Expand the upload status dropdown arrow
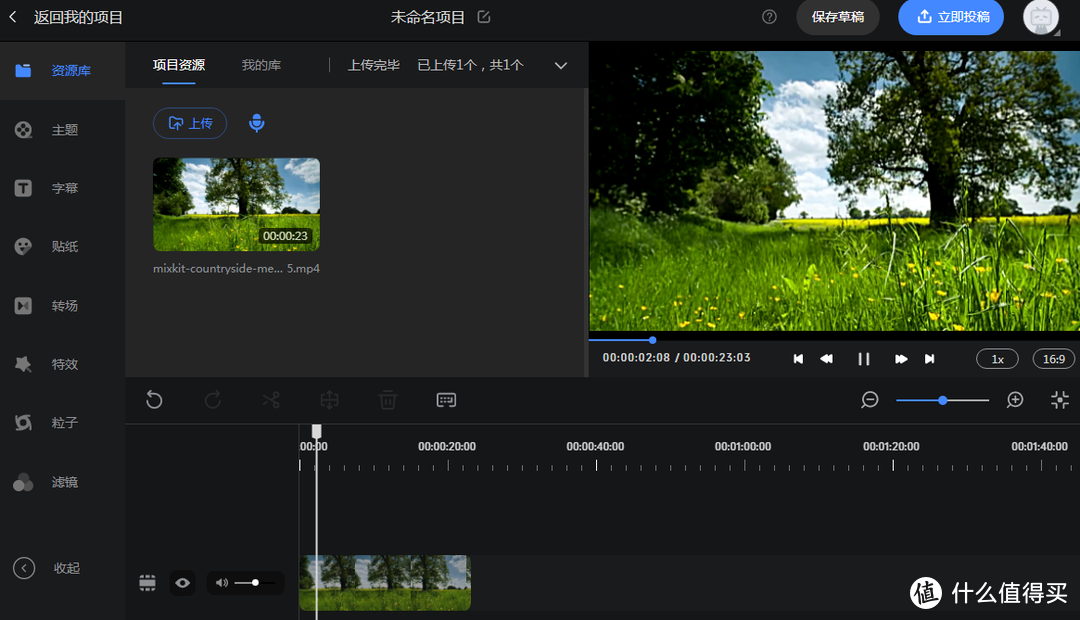Image resolution: width=1080 pixels, height=620 pixels. [x=561, y=65]
